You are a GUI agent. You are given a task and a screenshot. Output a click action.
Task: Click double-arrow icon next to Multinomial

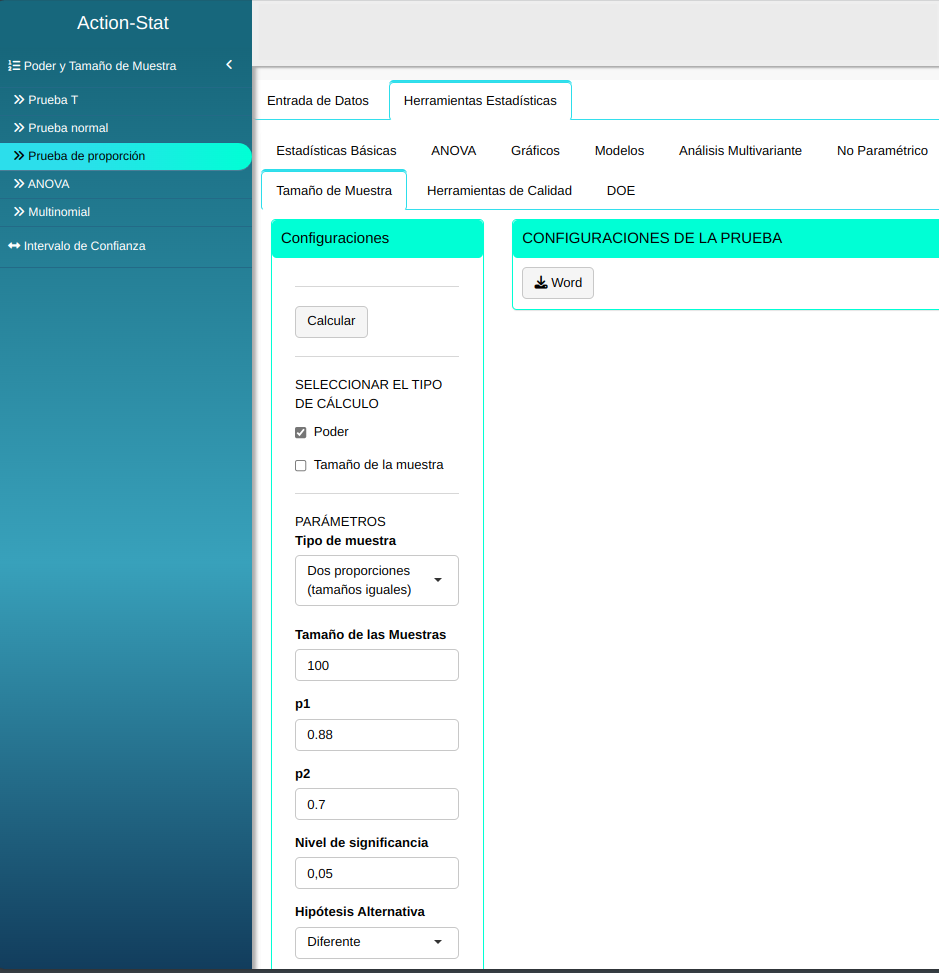point(19,212)
